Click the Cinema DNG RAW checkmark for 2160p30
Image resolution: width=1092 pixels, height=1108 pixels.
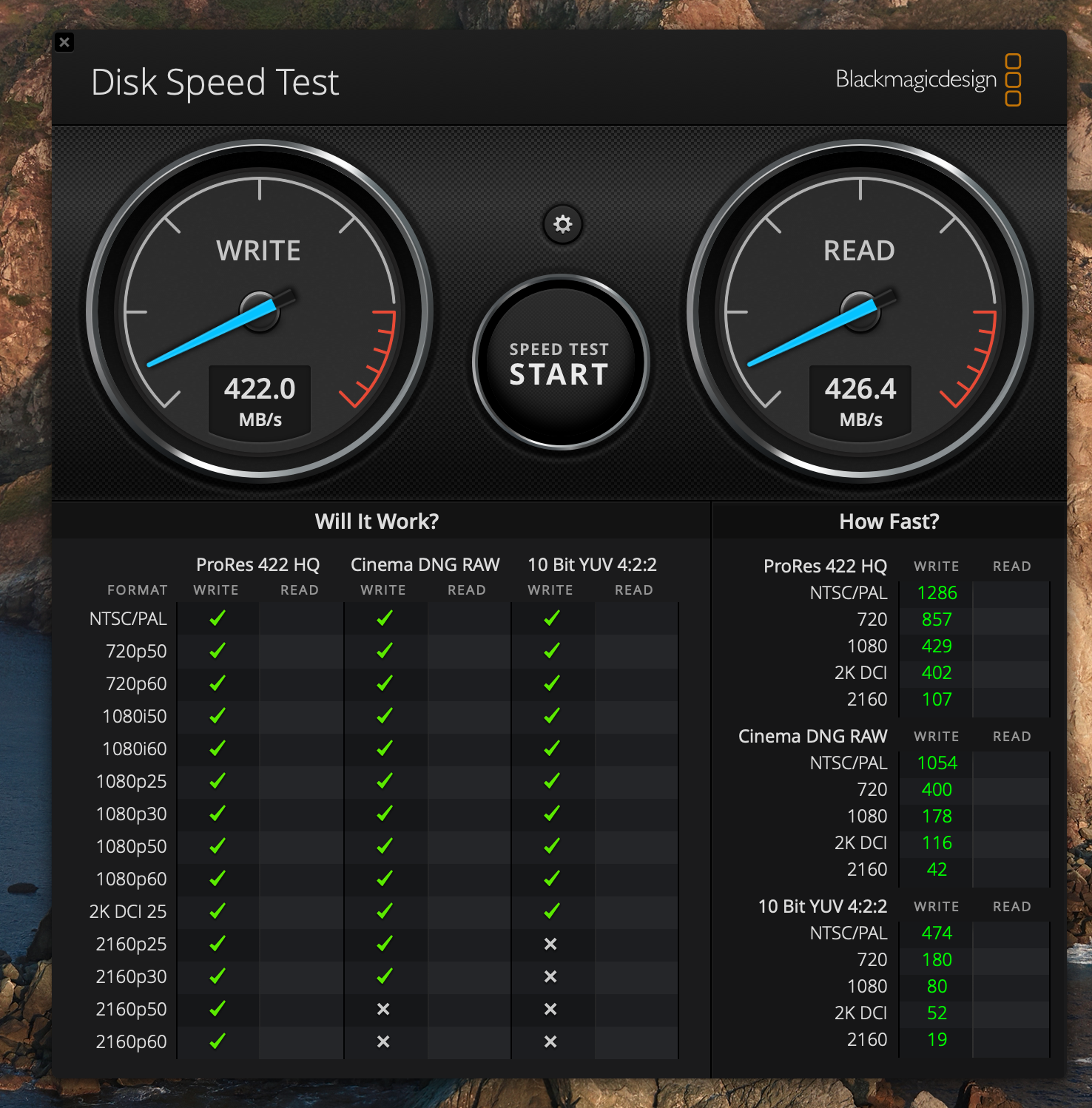[x=385, y=976]
